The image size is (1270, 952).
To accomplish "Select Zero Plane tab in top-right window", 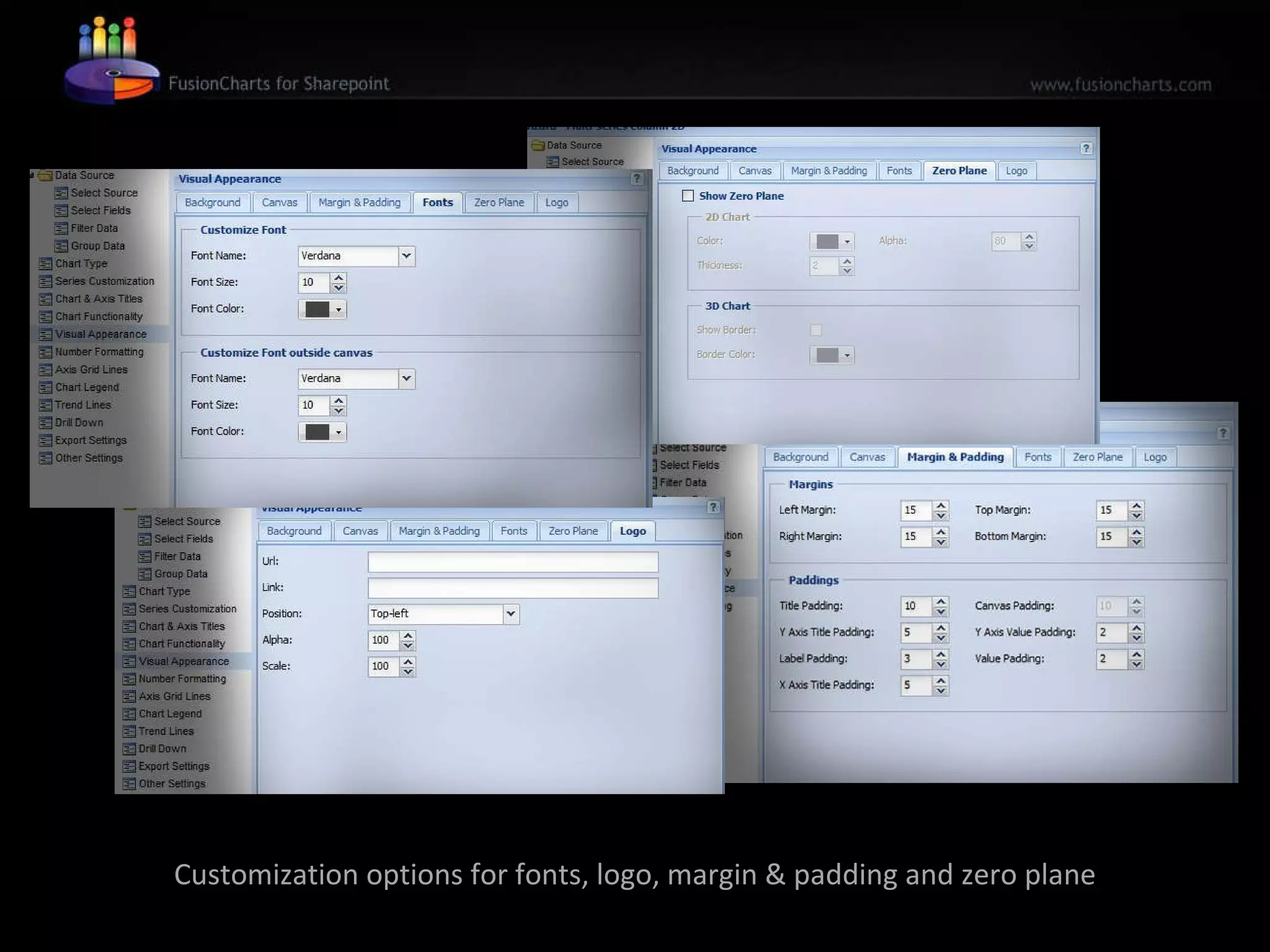I will click(959, 170).
